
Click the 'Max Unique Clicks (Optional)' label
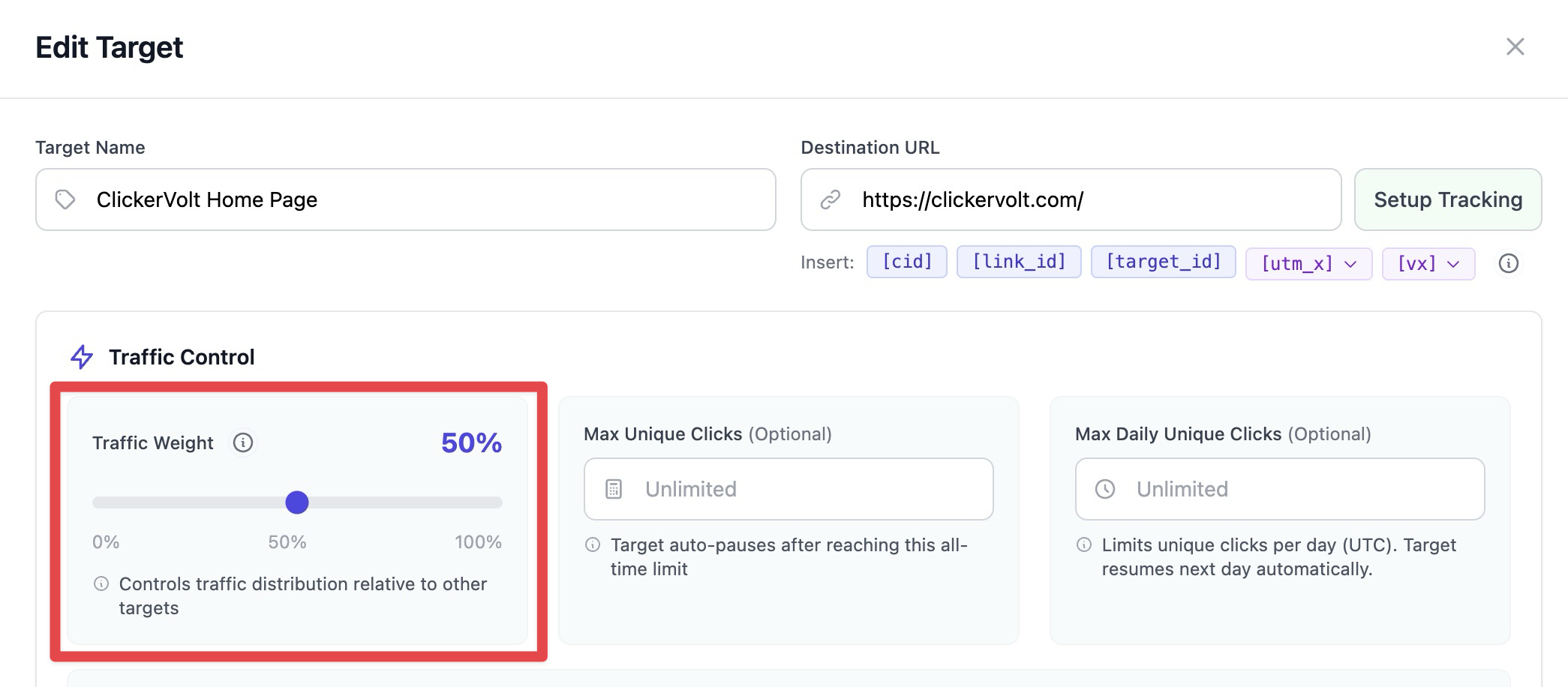(x=707, y=434)
